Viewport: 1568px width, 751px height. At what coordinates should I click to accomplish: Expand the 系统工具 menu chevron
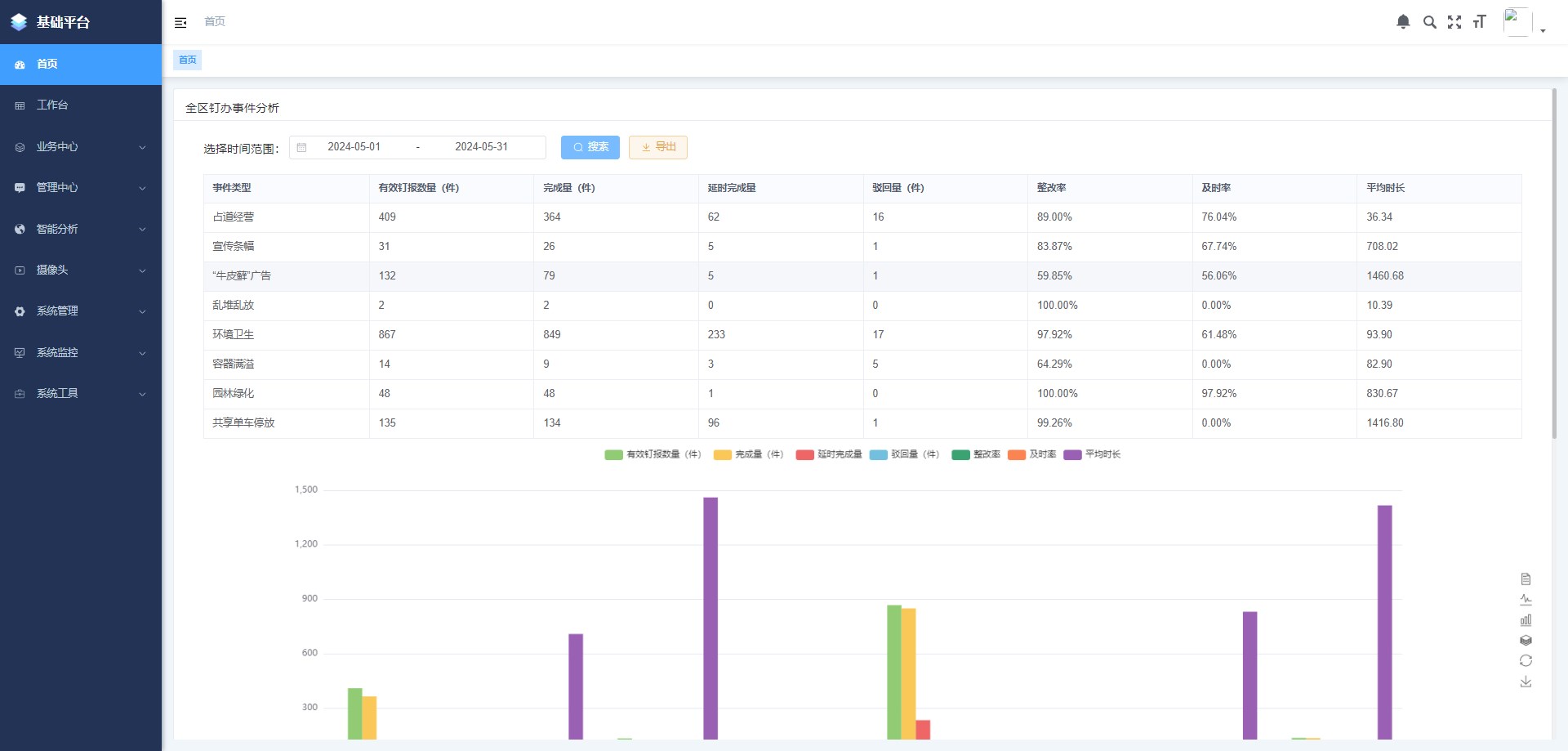point(142,395)
